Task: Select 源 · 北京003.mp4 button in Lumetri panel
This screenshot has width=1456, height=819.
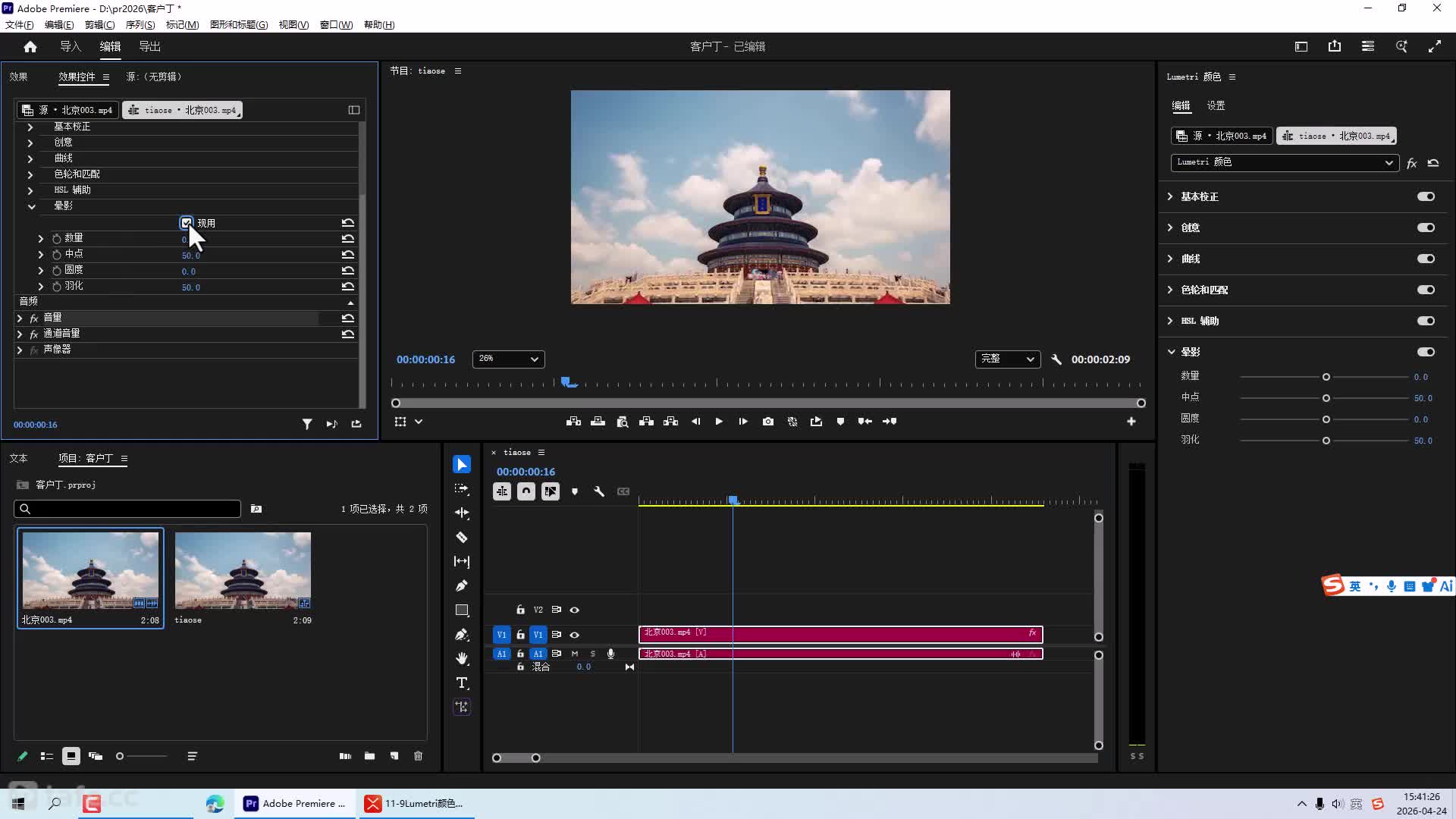Action: coord(1222,136)
